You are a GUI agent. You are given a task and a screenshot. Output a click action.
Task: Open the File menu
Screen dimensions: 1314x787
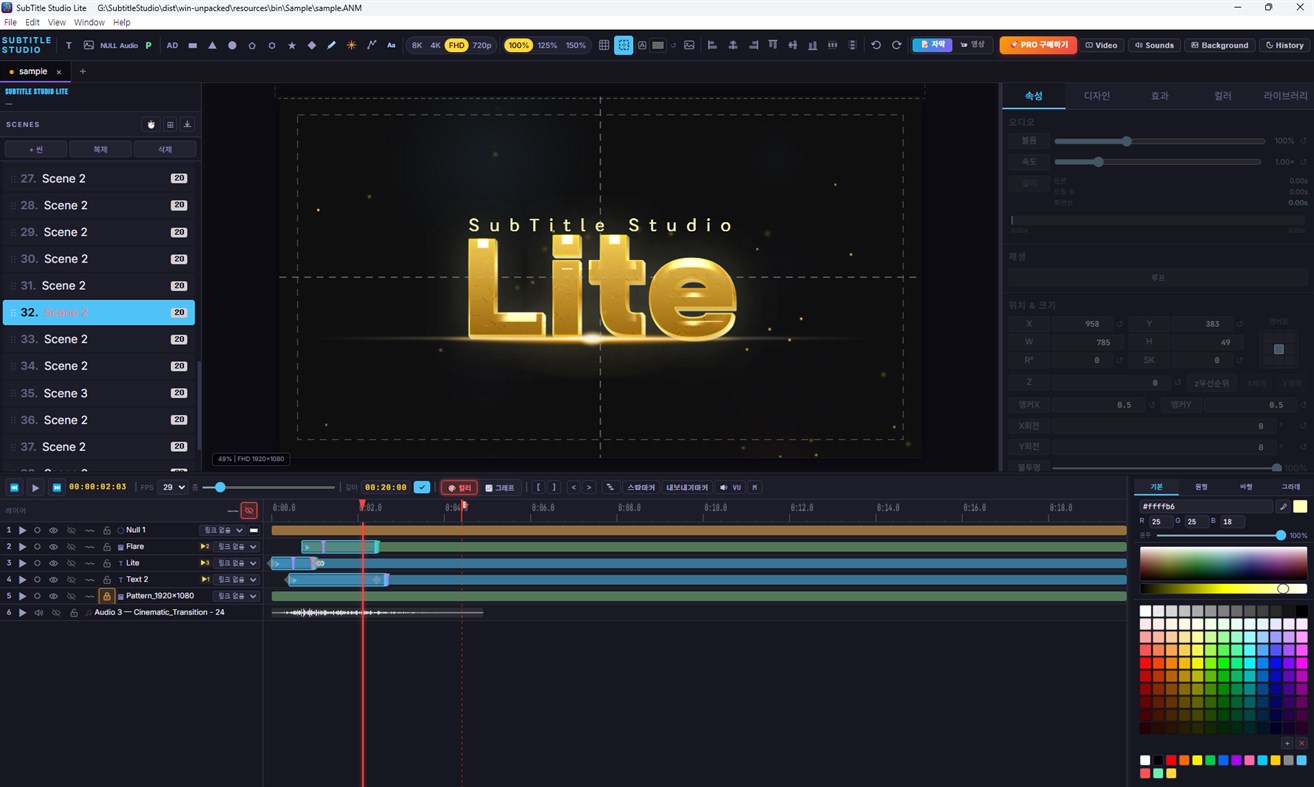pyautogui.click(x=10, y=22)
